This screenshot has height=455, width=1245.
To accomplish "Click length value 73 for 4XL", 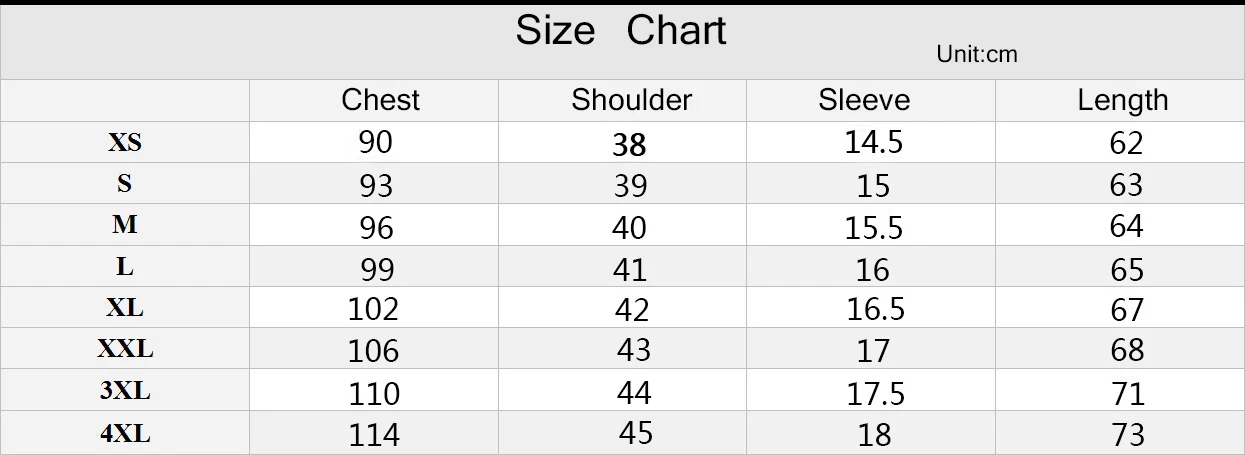I will pos(1127,435).
